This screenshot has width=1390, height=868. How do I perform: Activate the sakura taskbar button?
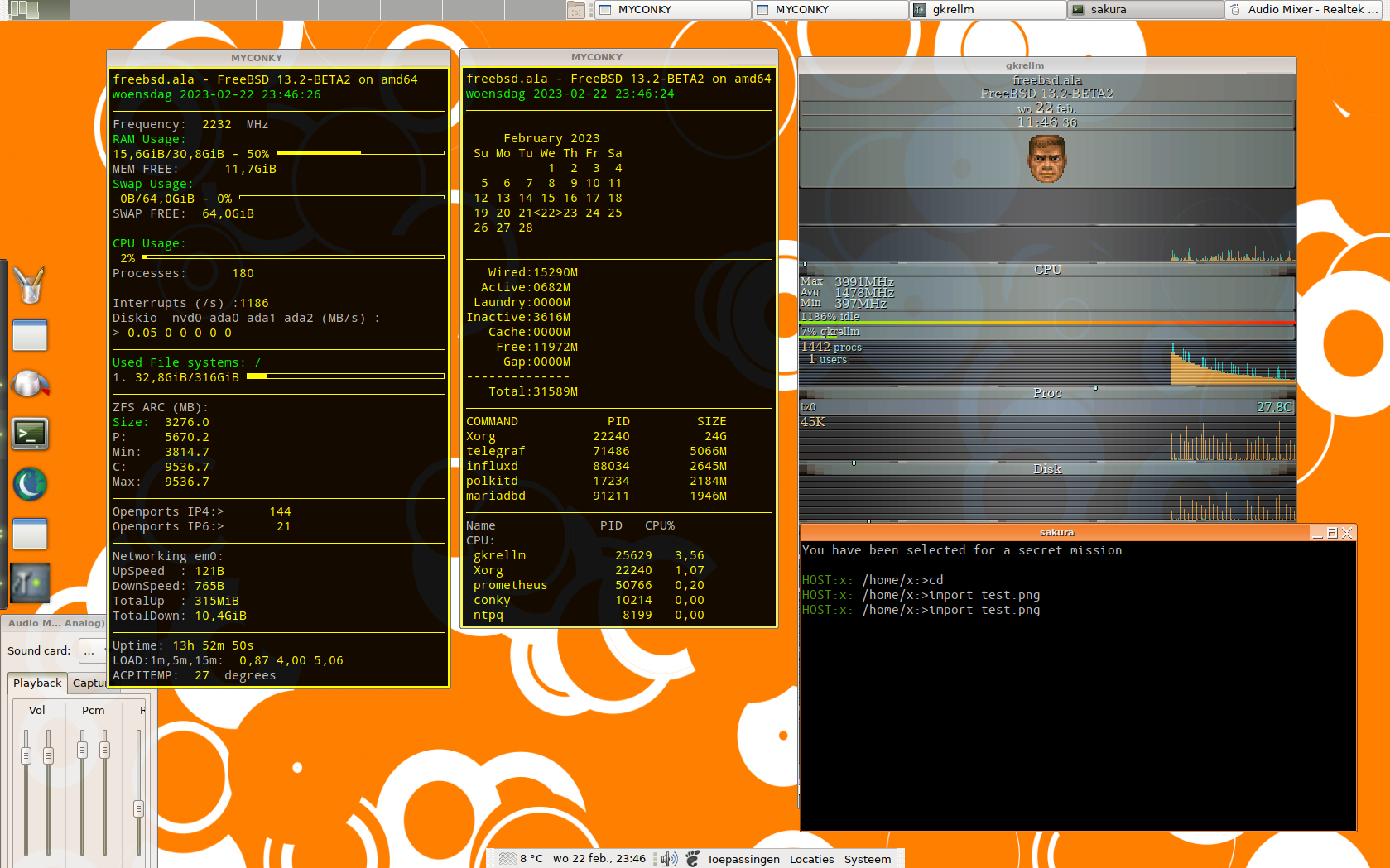point(1145,10)
